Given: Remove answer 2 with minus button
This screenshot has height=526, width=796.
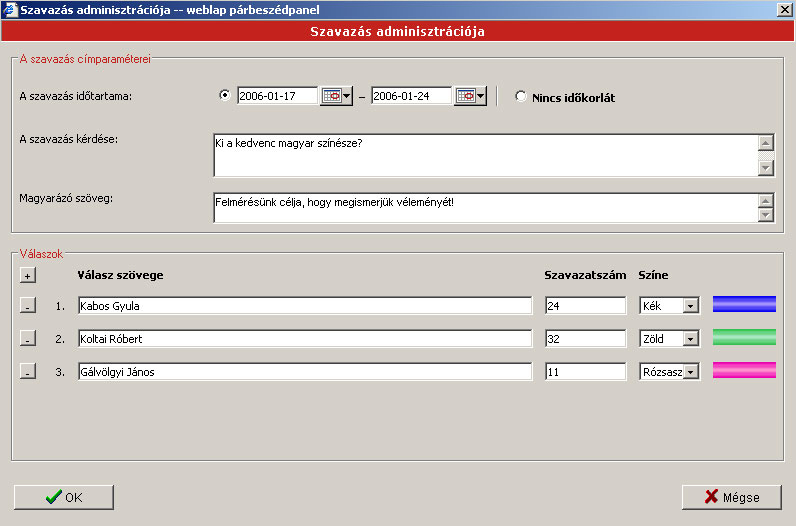Looking at the screenshot, I should pos(27,339).
